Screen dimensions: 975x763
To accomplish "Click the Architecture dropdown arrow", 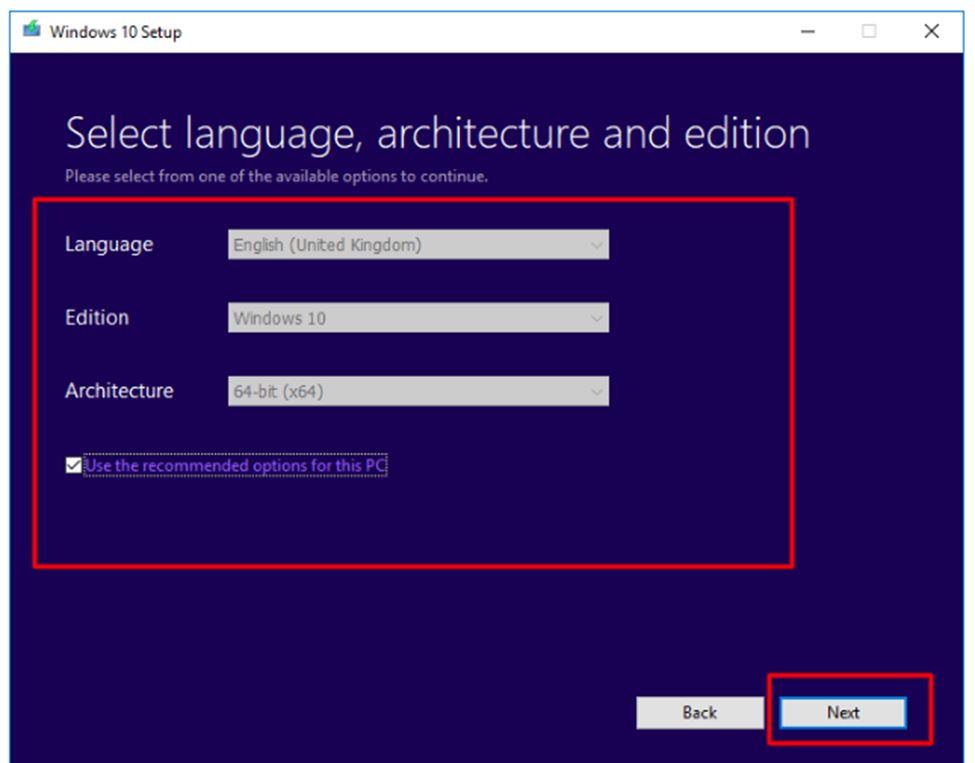I will pyautogui.click(x=597, y=391).
